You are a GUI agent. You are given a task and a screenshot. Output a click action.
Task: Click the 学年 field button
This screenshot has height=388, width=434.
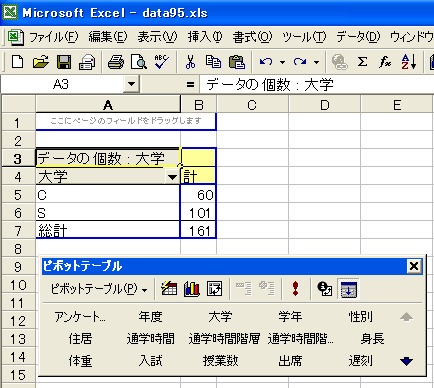290,317
